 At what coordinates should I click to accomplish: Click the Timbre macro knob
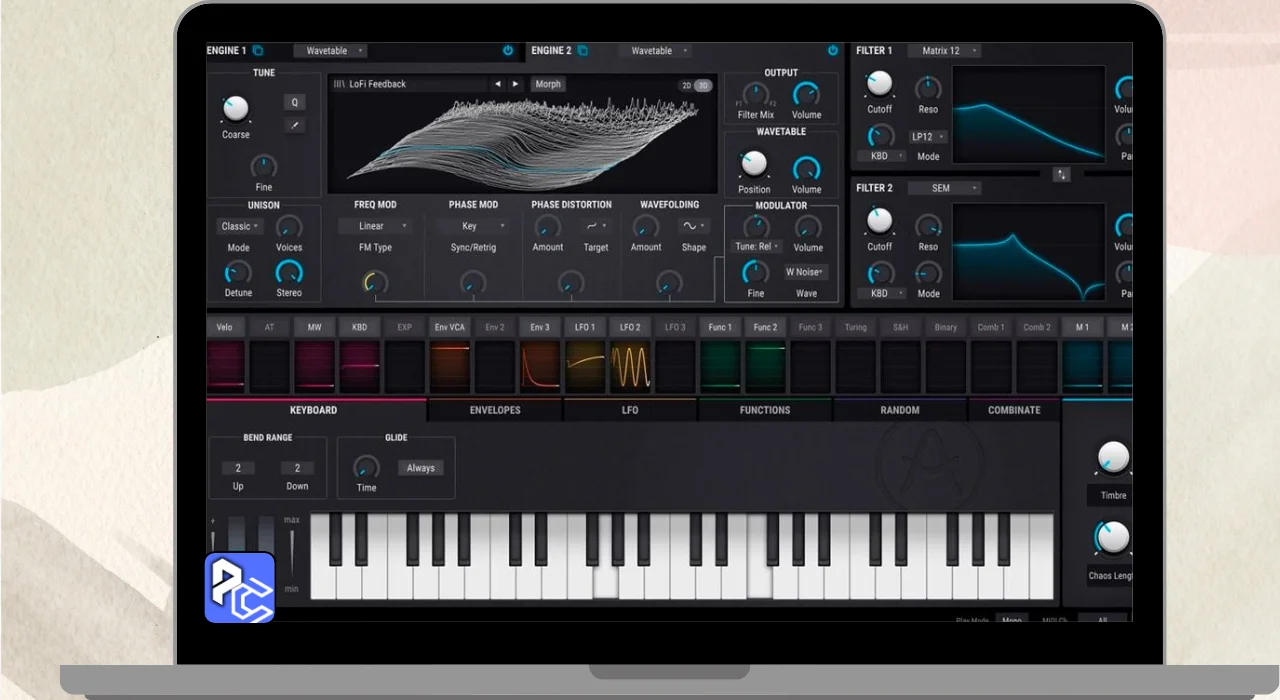click(1113, 458)
